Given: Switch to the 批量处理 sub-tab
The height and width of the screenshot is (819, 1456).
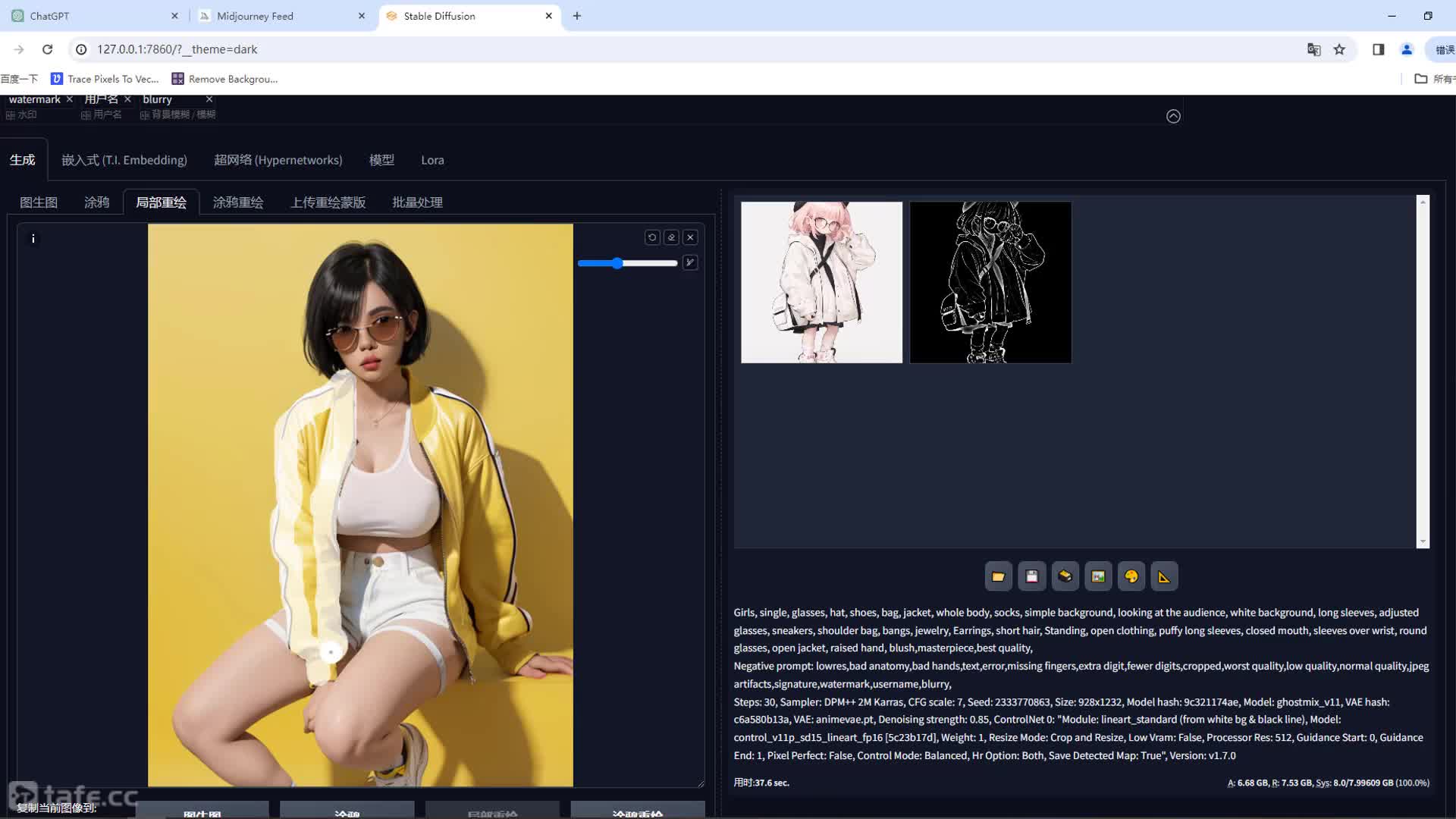Looking at the screenshot, I should point(417,202).
